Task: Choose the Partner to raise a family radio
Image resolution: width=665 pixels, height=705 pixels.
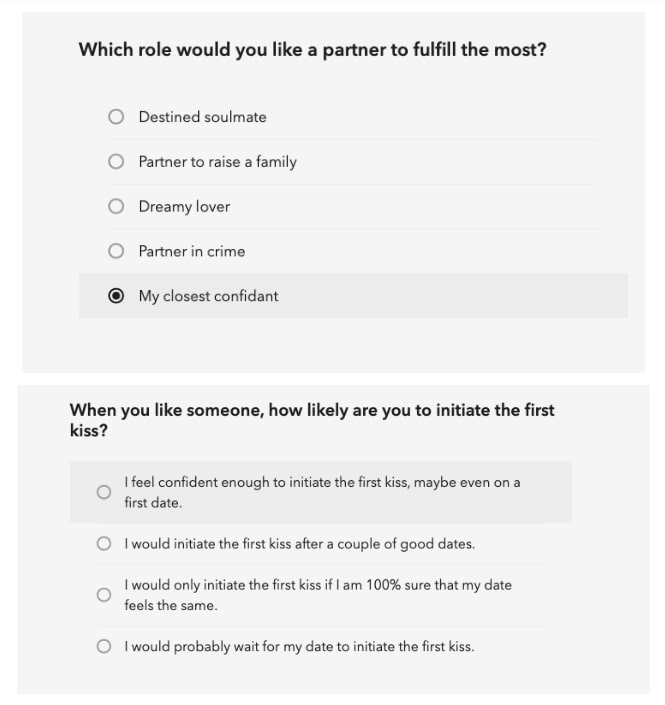Action: point(116,161)
